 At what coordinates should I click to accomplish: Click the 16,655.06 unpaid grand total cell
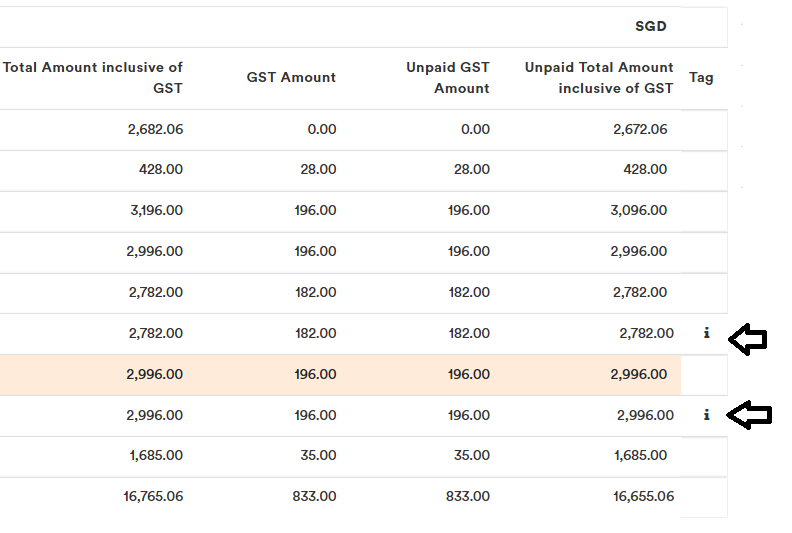(x=643, y=496)
